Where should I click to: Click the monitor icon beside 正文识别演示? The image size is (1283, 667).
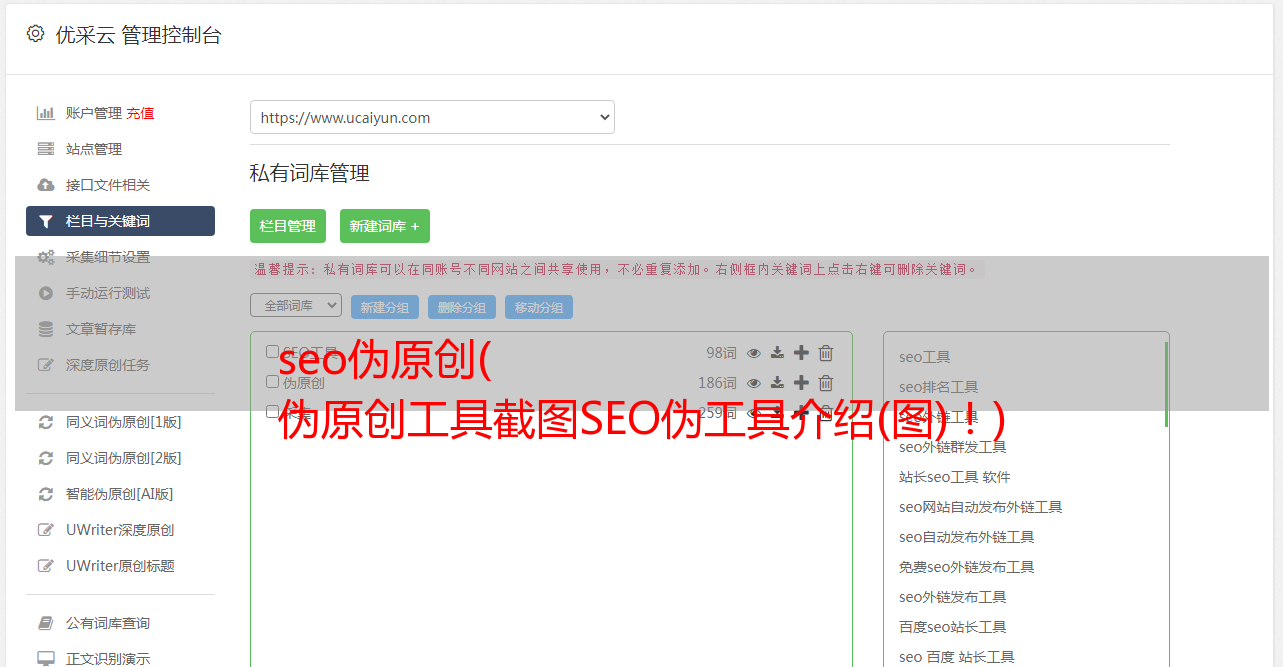coord(46,659)
